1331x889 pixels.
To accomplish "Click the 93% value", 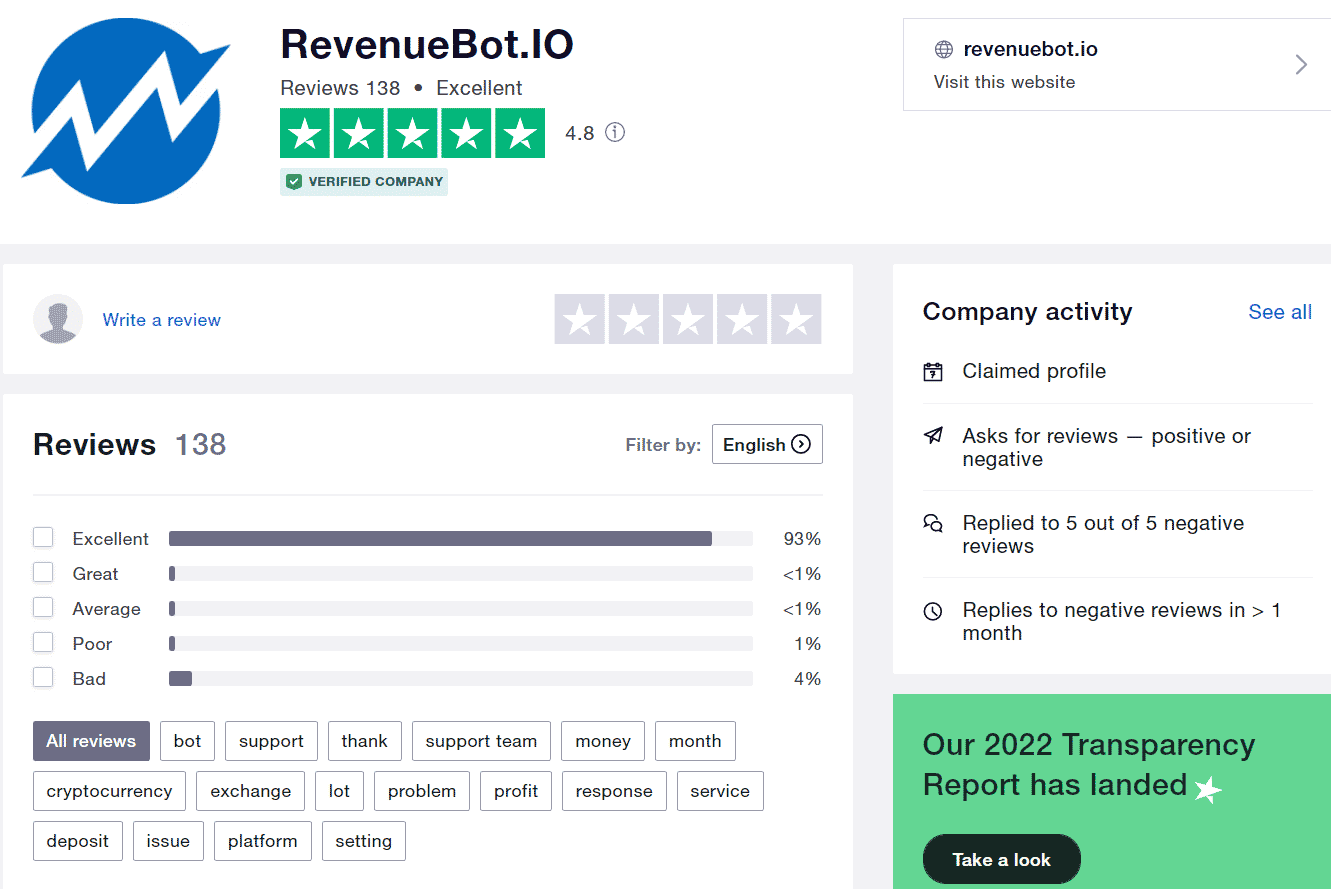I will click(802, 539).
